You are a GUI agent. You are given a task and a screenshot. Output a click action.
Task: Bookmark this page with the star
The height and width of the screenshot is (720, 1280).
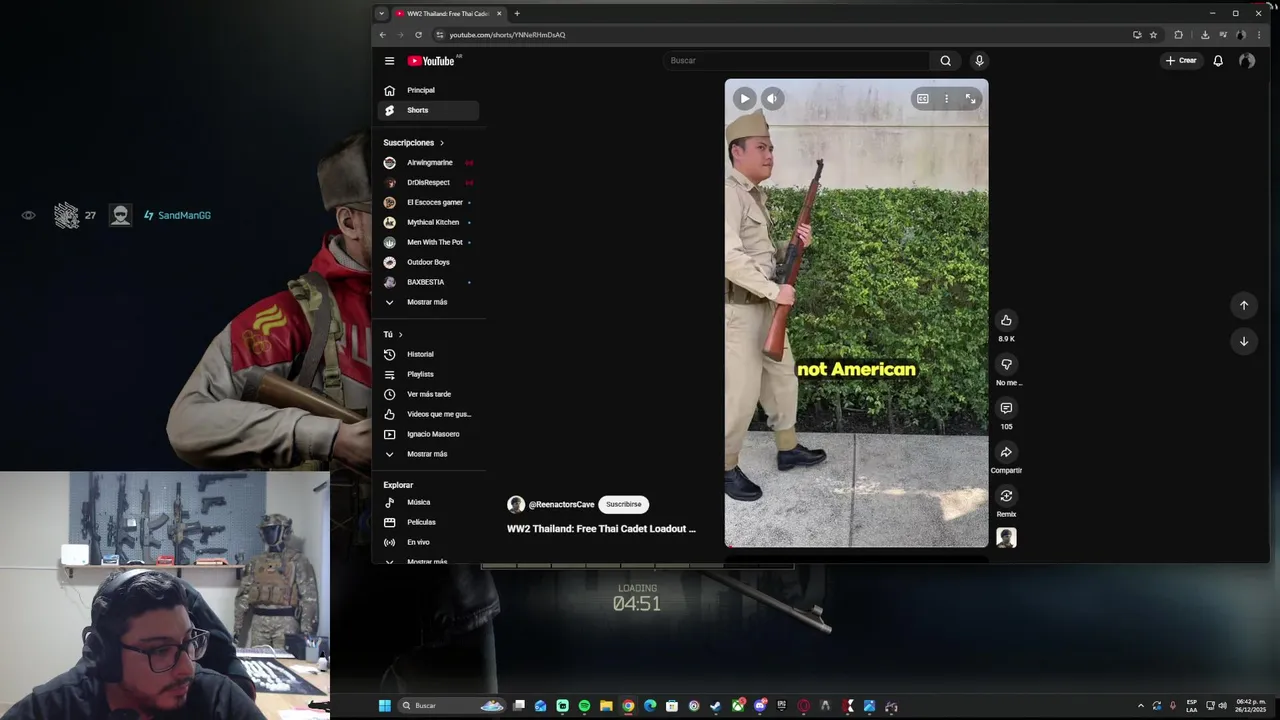tap(1153, 35)
